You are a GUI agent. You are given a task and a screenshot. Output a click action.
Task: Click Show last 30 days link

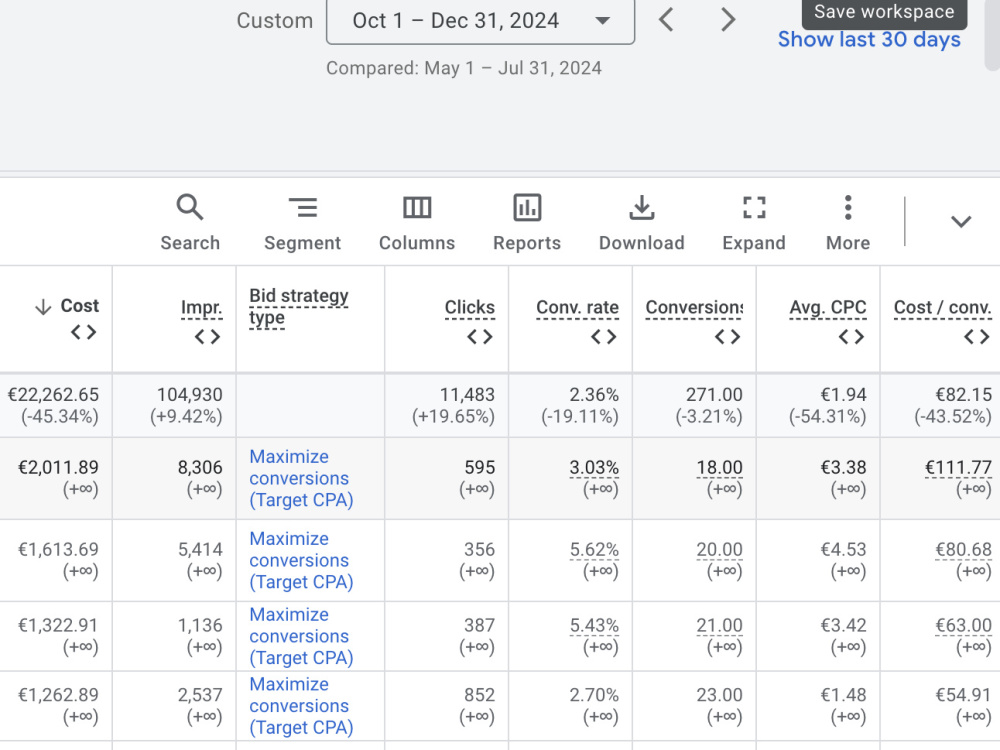click(x=869, y=40)
